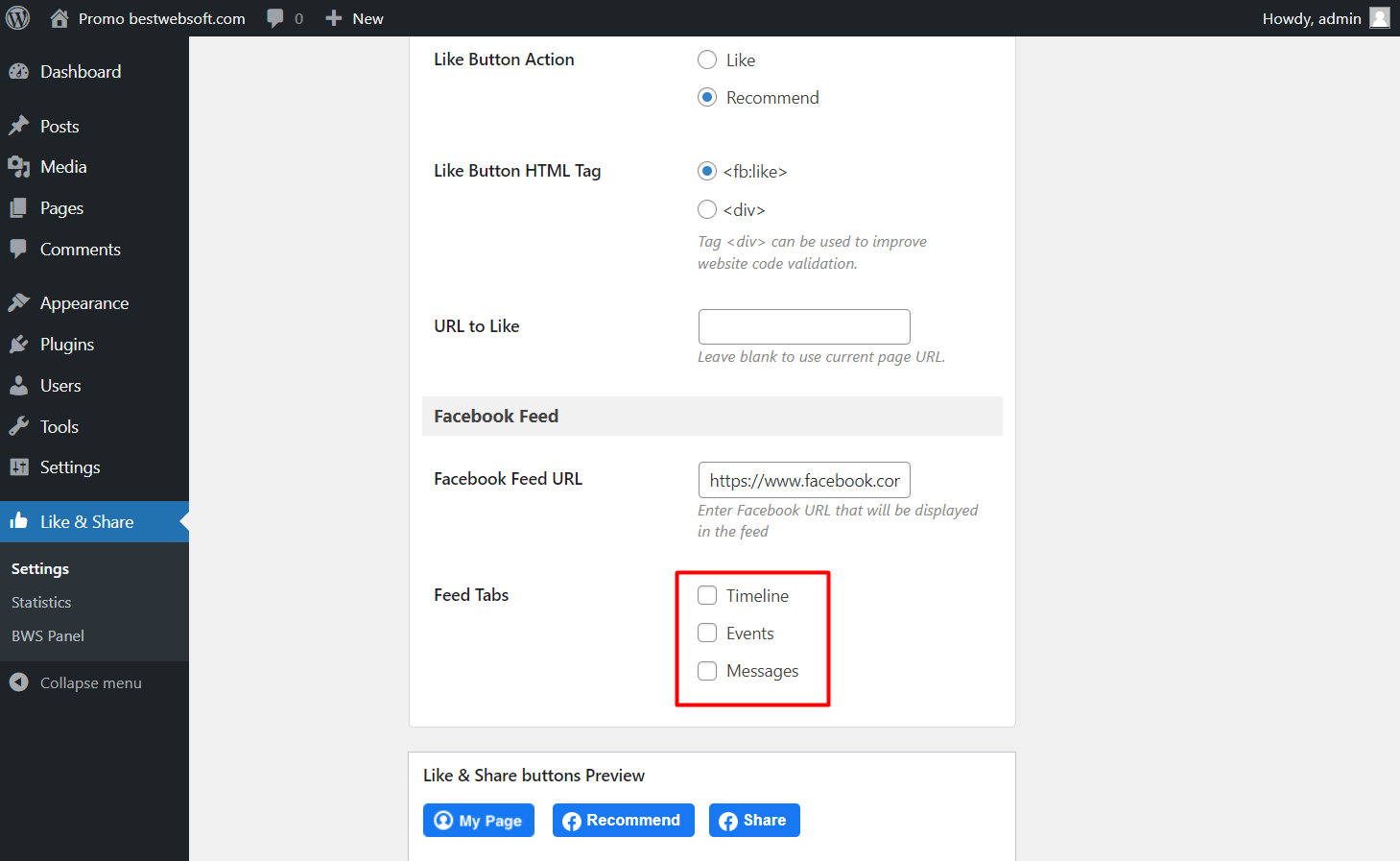Open the BWS Panel submenu
The height and width of the screenshot is (861, 1400).
click(48, 636)
